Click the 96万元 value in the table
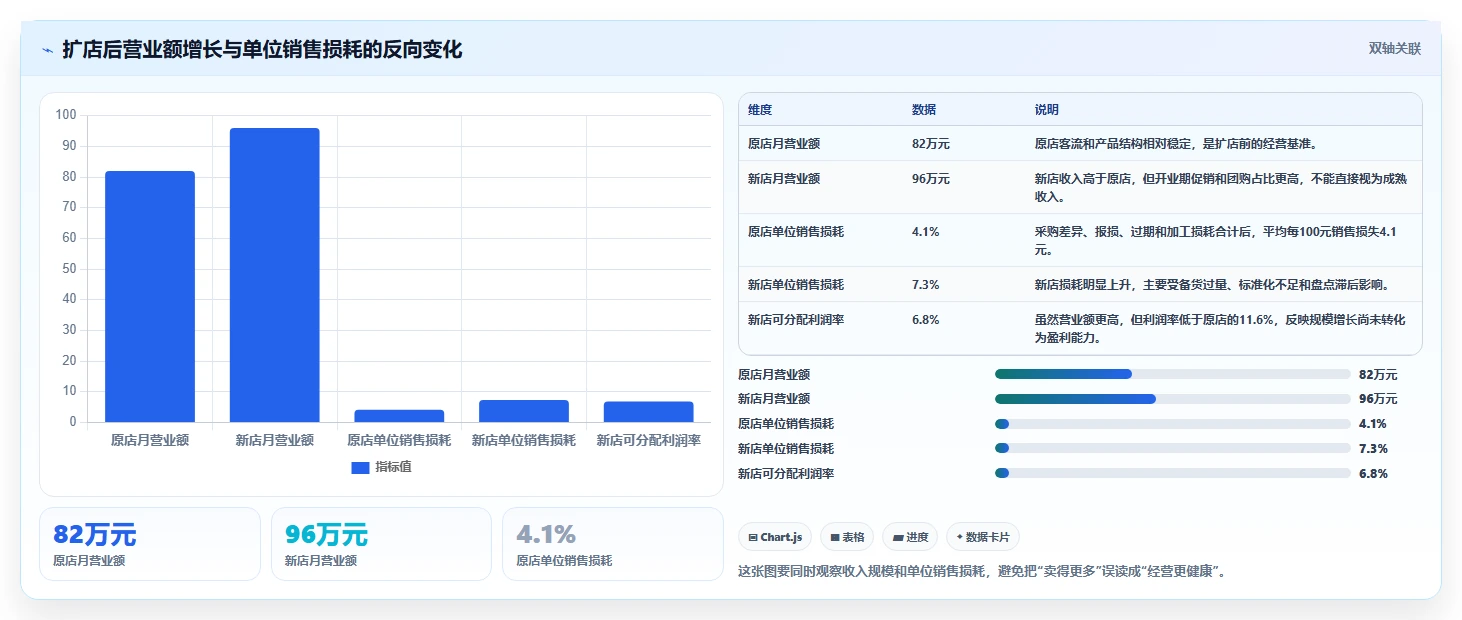1462x620 pixels. point(931,179)
